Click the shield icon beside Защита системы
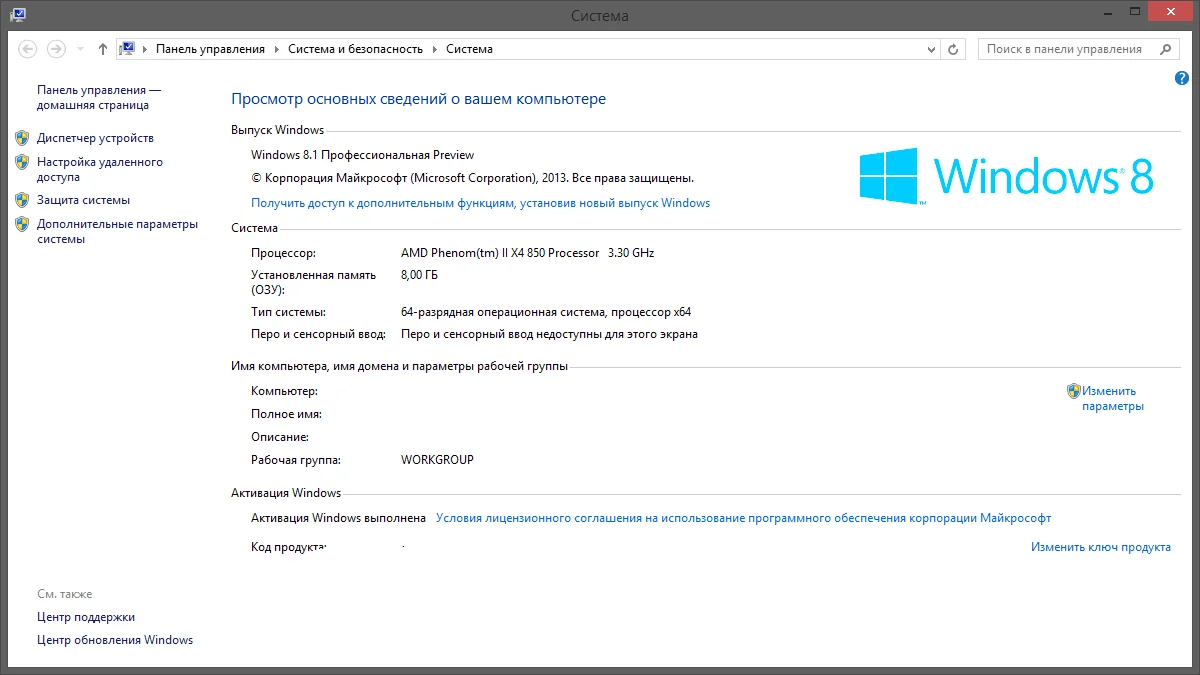This screenshot has width=1200, height=675. click(x=22, y=200)
